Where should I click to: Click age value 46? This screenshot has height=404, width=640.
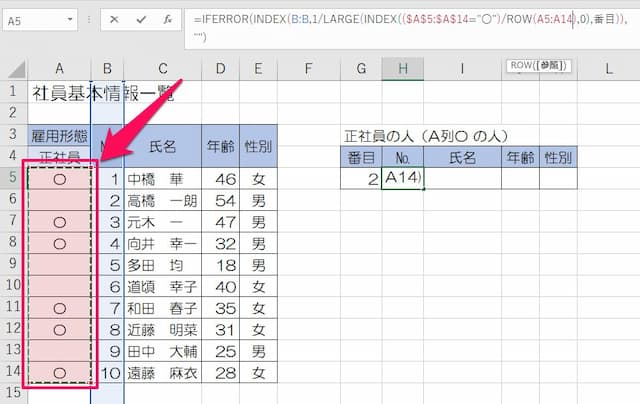(226, 179)
